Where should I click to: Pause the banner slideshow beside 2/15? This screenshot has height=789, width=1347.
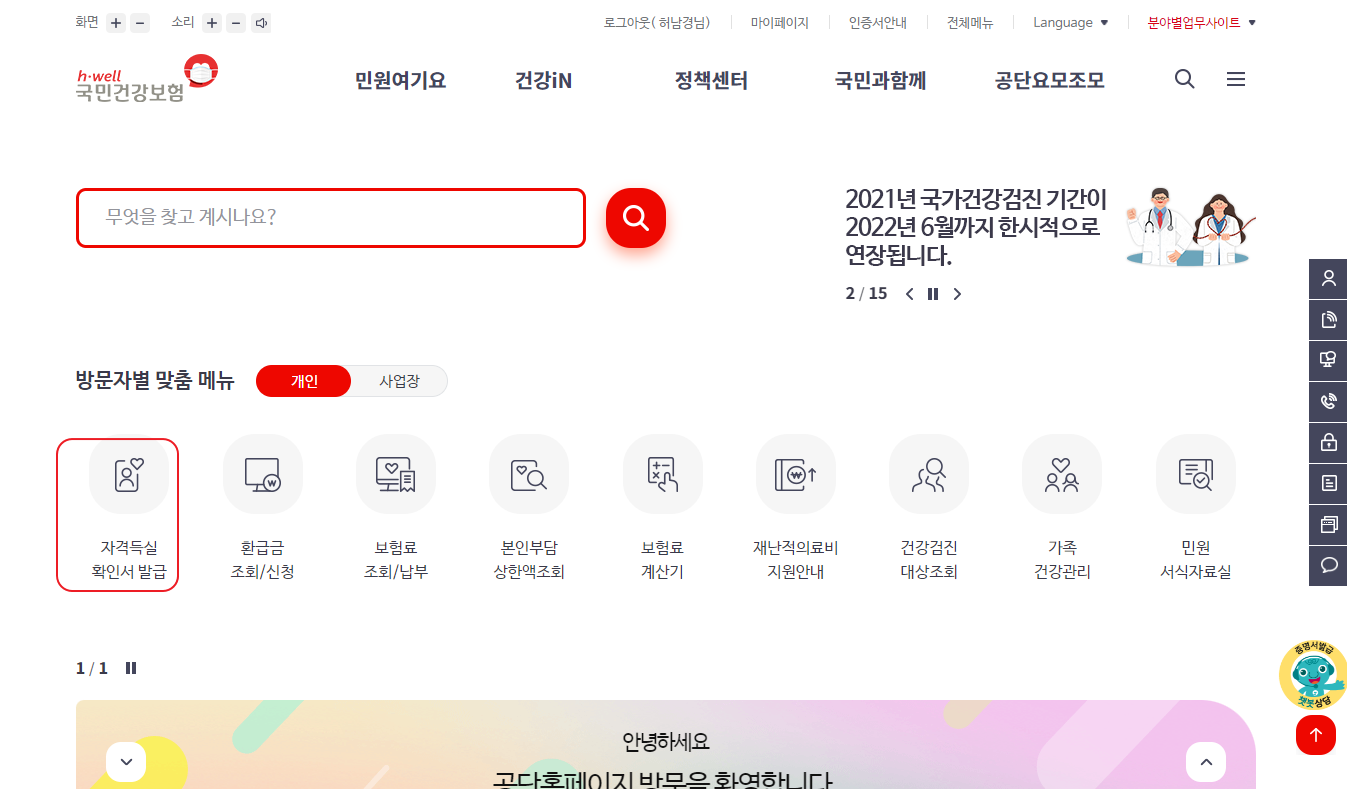(933, 294)
